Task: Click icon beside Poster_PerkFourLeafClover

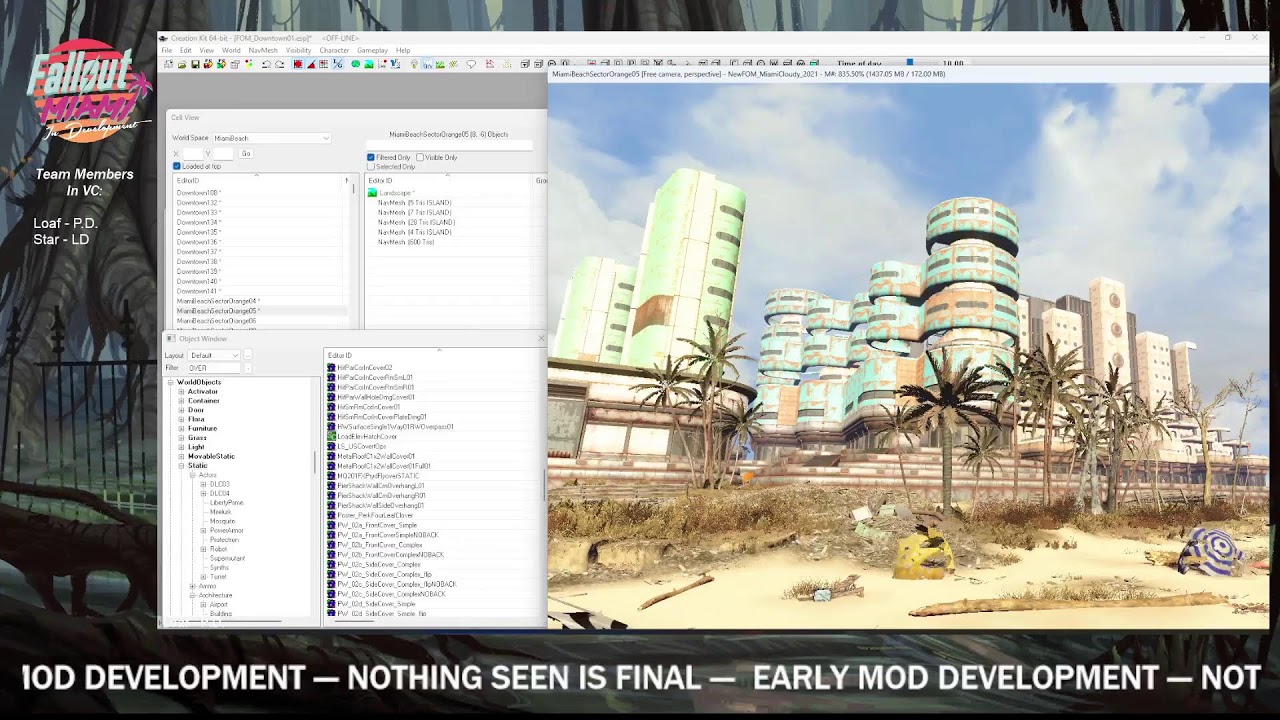Action: (332, 515)
